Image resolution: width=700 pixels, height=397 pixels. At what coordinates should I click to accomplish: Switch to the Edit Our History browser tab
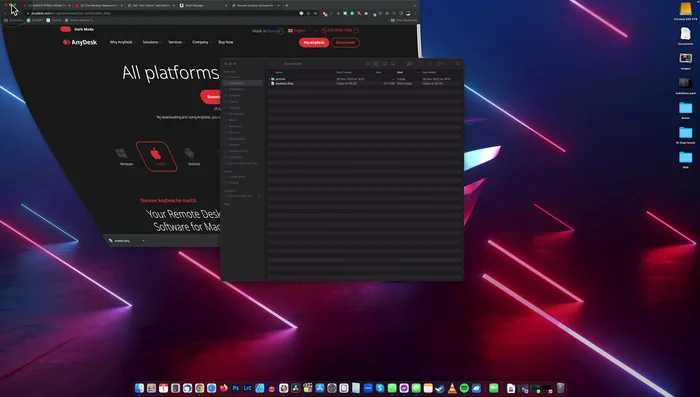click(x=150, y=5)
